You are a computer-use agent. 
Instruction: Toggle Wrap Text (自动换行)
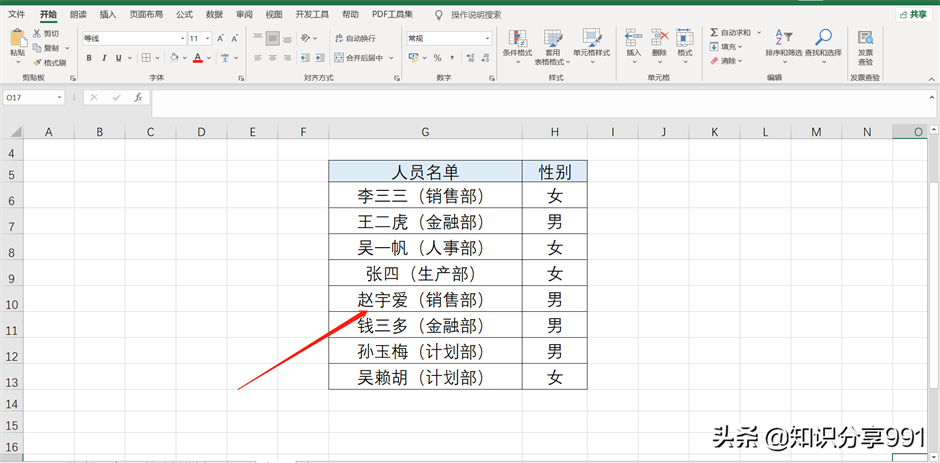pos(357,38)
